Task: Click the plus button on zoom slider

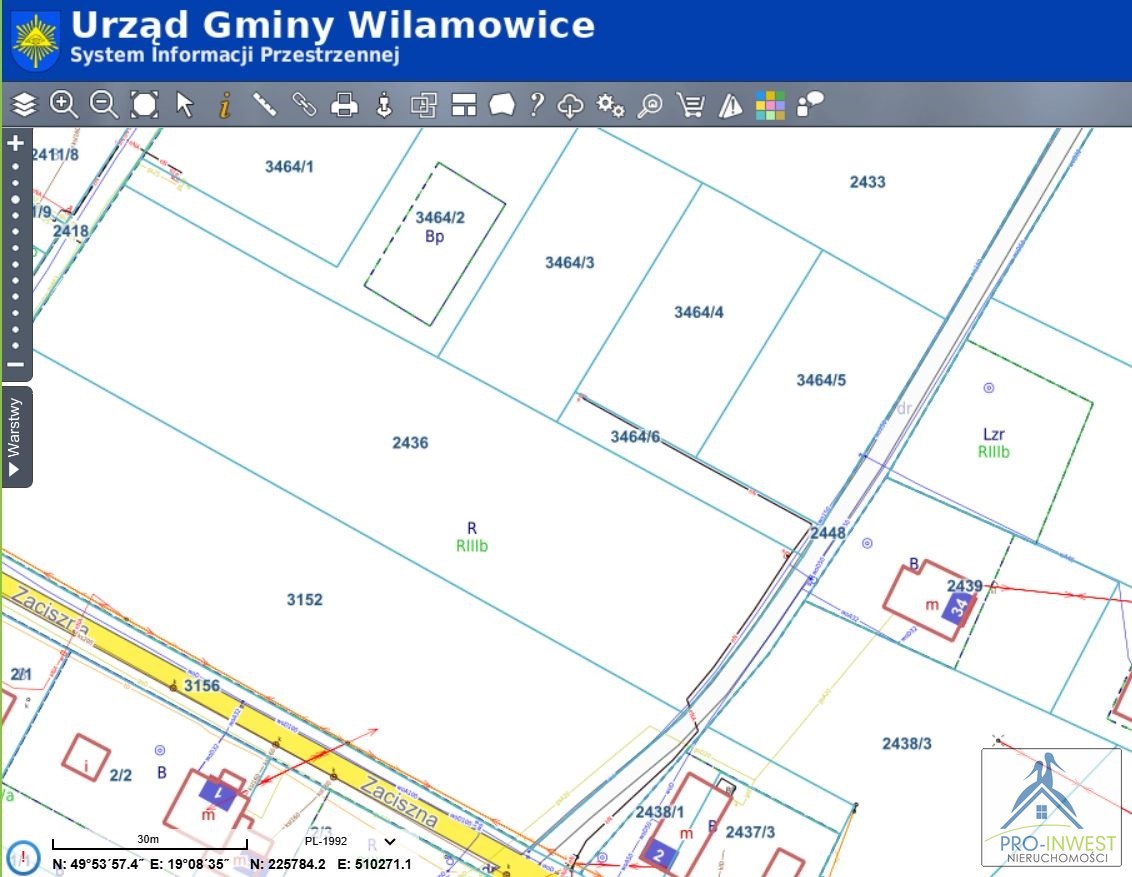Action: pos(15,143)
